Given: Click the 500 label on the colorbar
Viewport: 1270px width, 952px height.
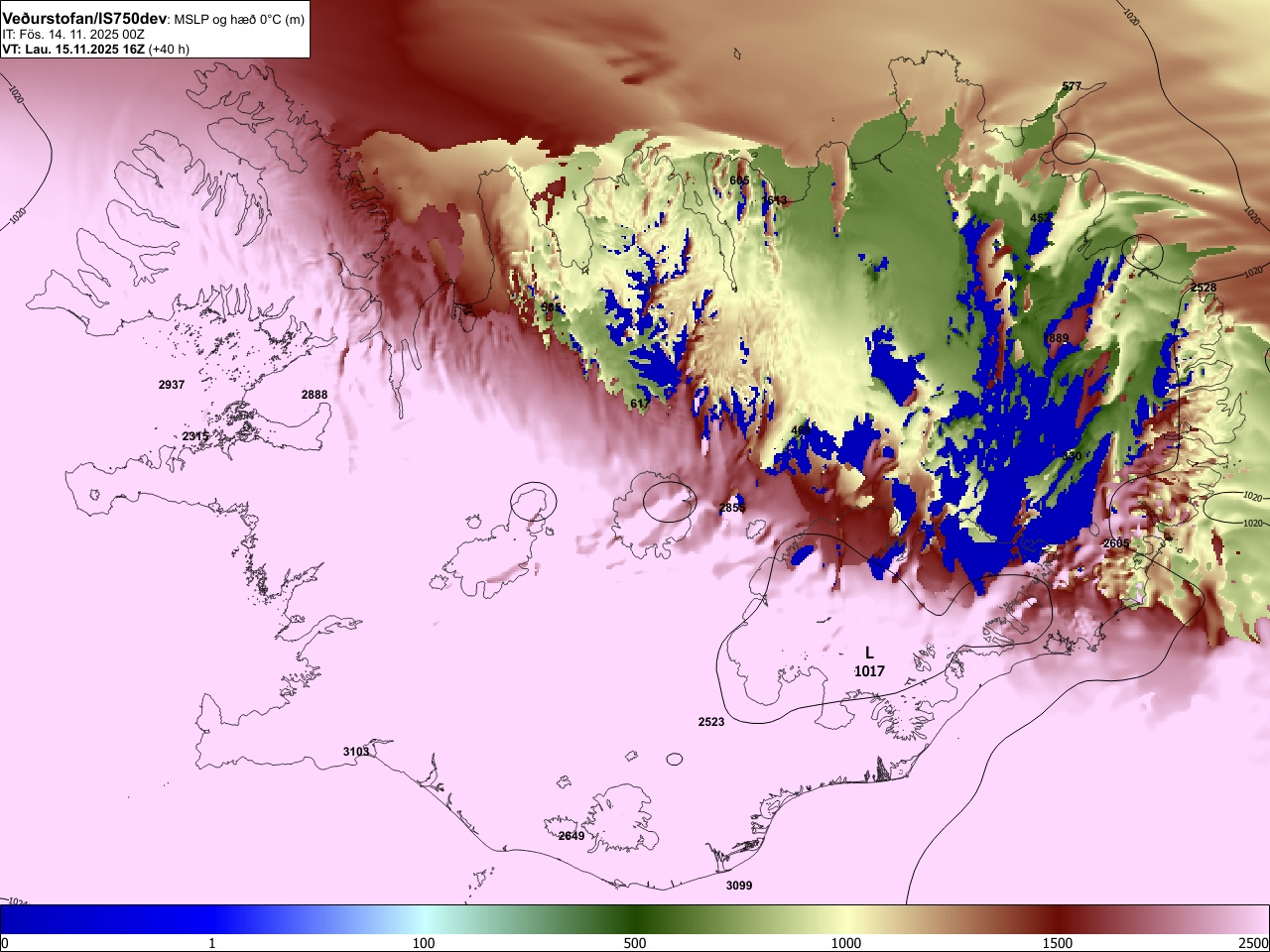Looking at the screenshot, I should [x=635, y=943].
